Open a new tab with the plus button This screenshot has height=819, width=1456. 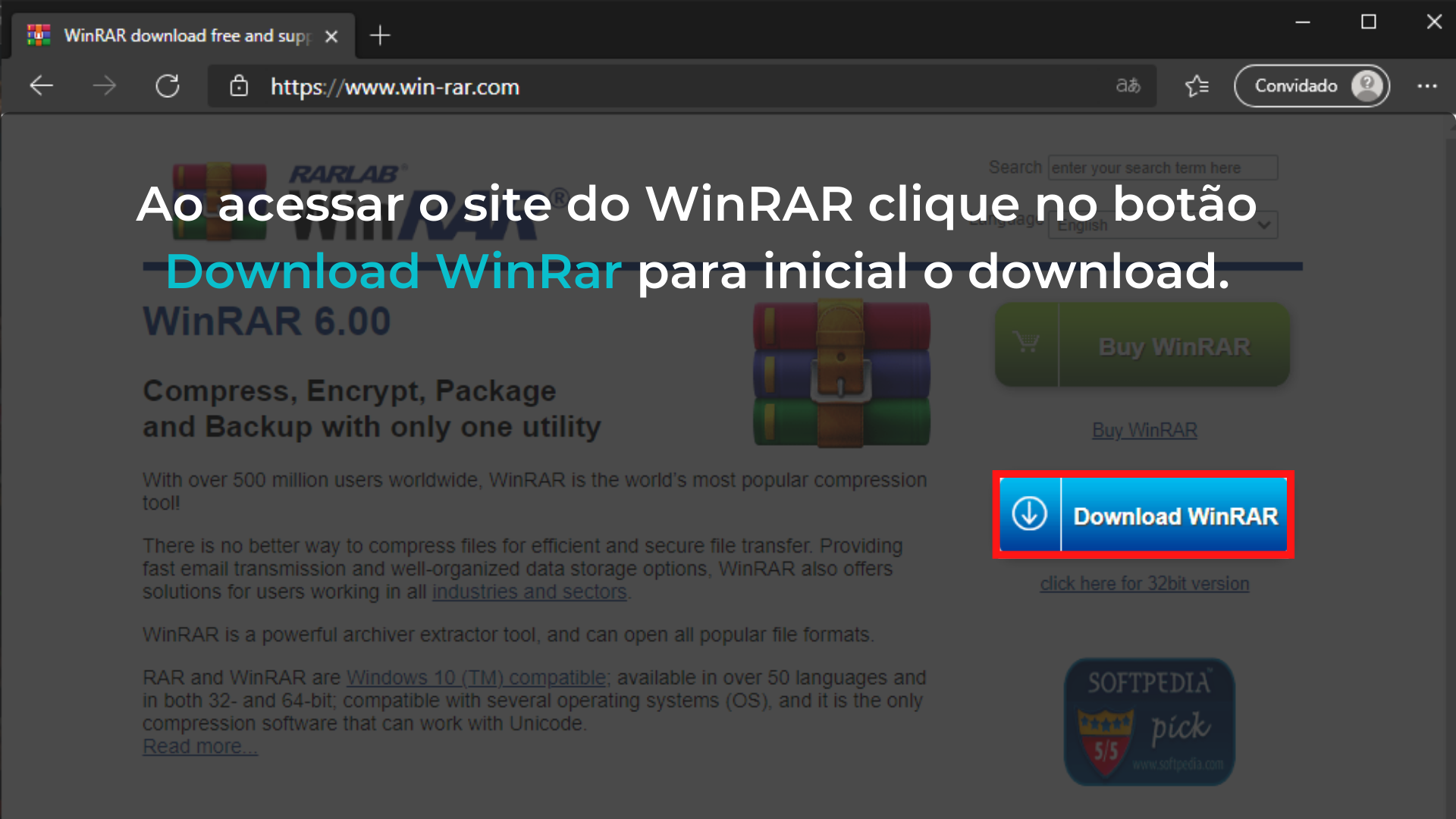click(x=380, y=36)
